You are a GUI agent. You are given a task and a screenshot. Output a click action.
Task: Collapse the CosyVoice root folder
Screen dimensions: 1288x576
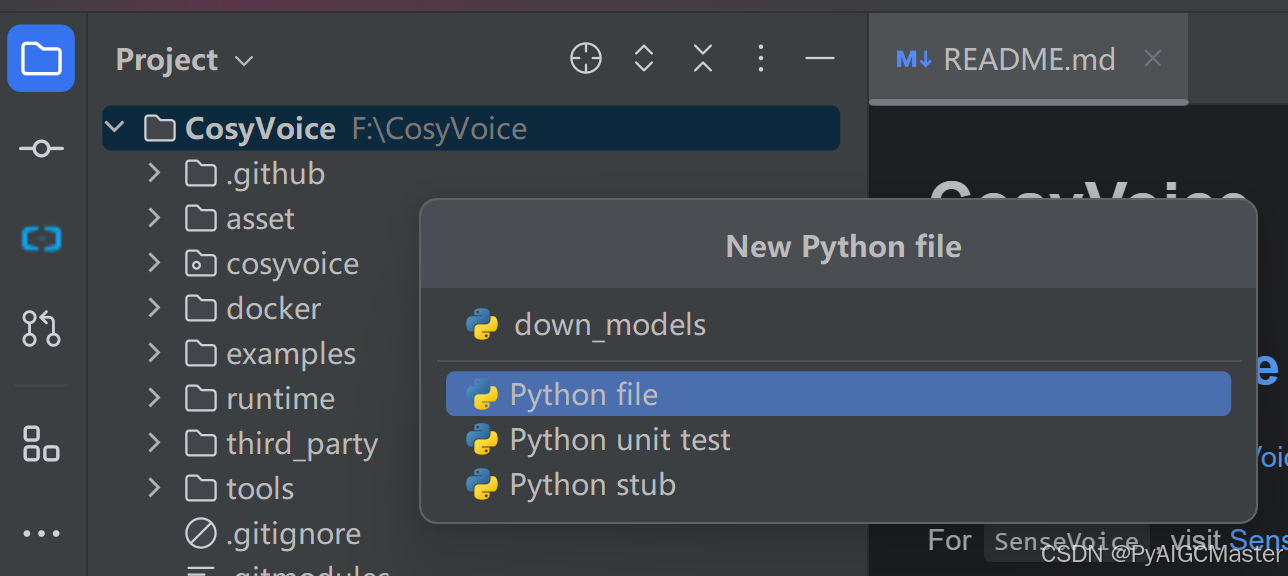pyautogui.click(x=115, y=128)
